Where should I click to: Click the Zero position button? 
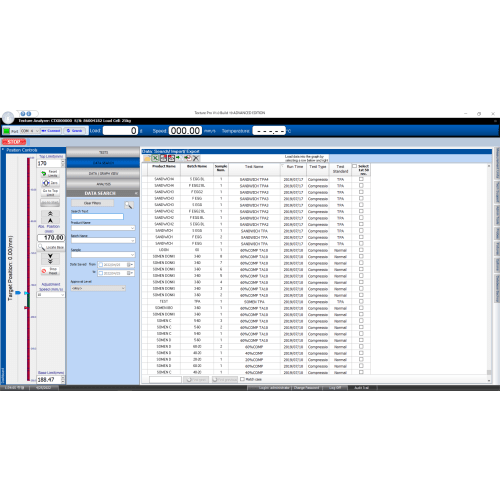click(x=50, y=183)
